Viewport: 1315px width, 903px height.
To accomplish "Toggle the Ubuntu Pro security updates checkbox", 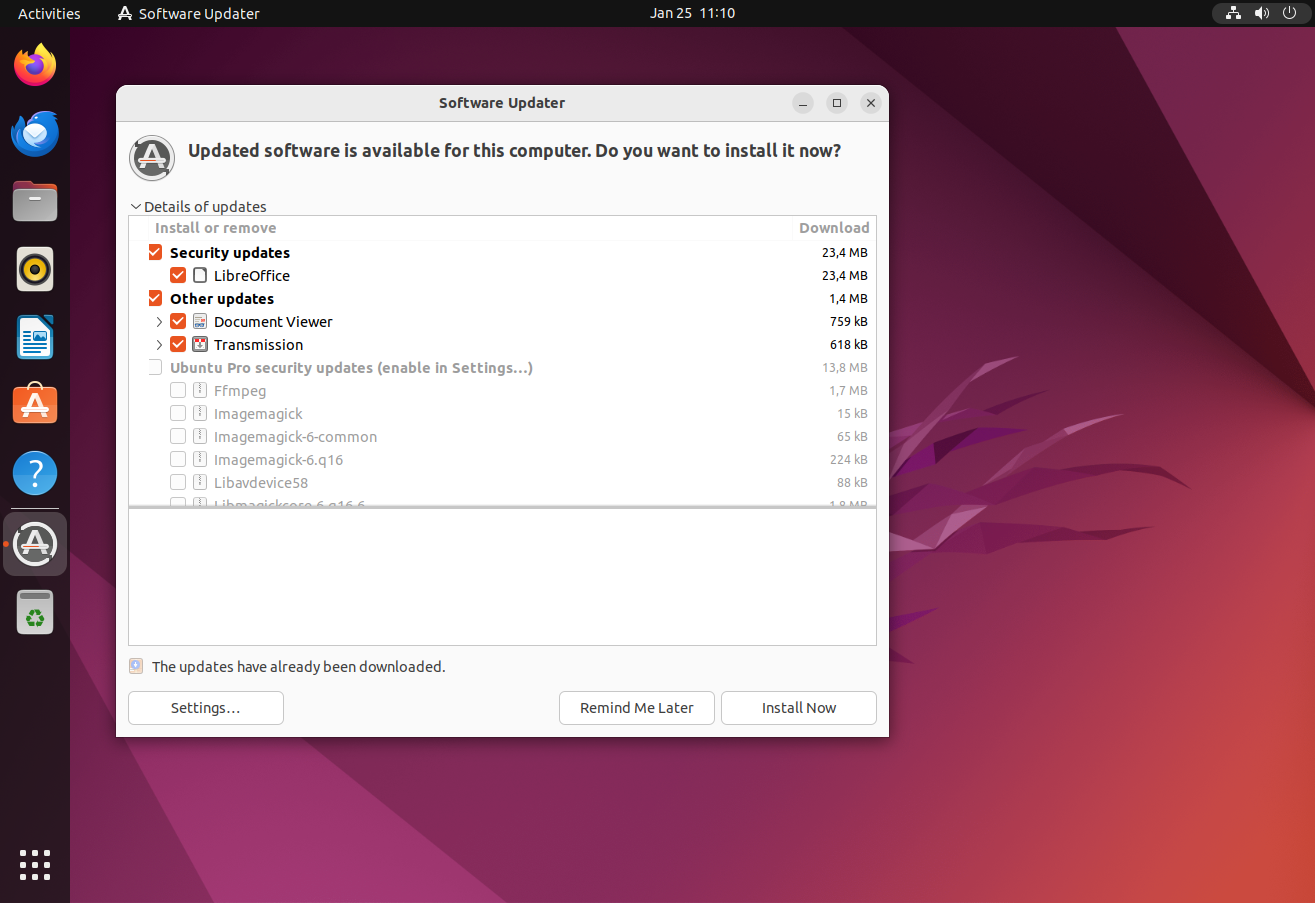I will tap(155, 367).
